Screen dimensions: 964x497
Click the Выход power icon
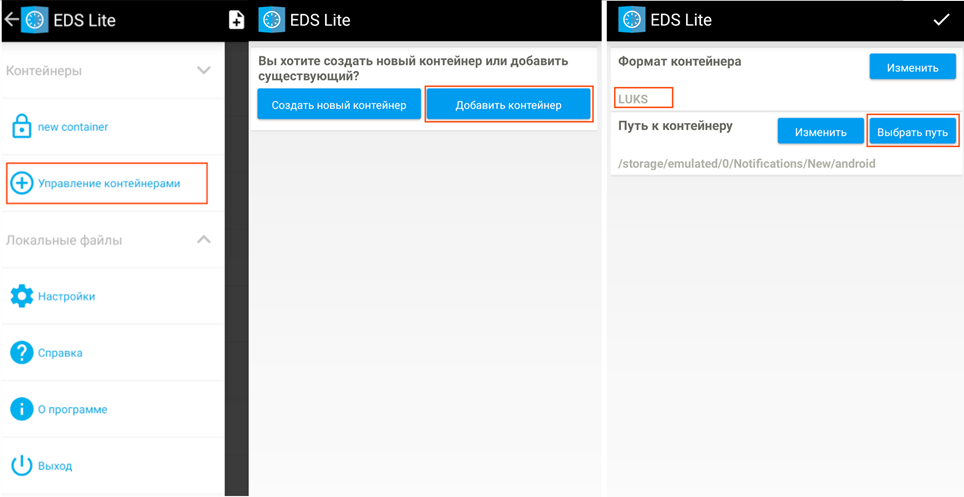pos(21,466)
